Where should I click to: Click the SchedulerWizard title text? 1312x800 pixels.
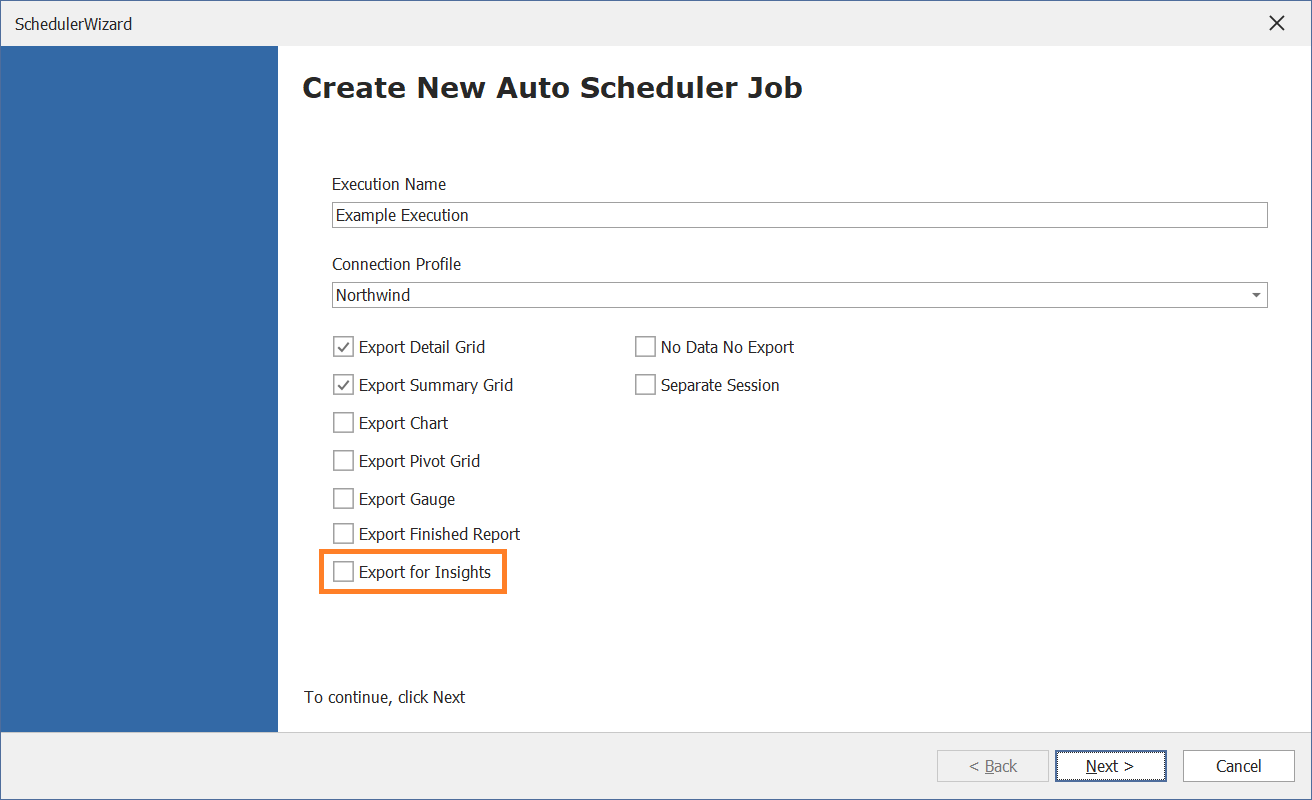[x=73, y=24]
